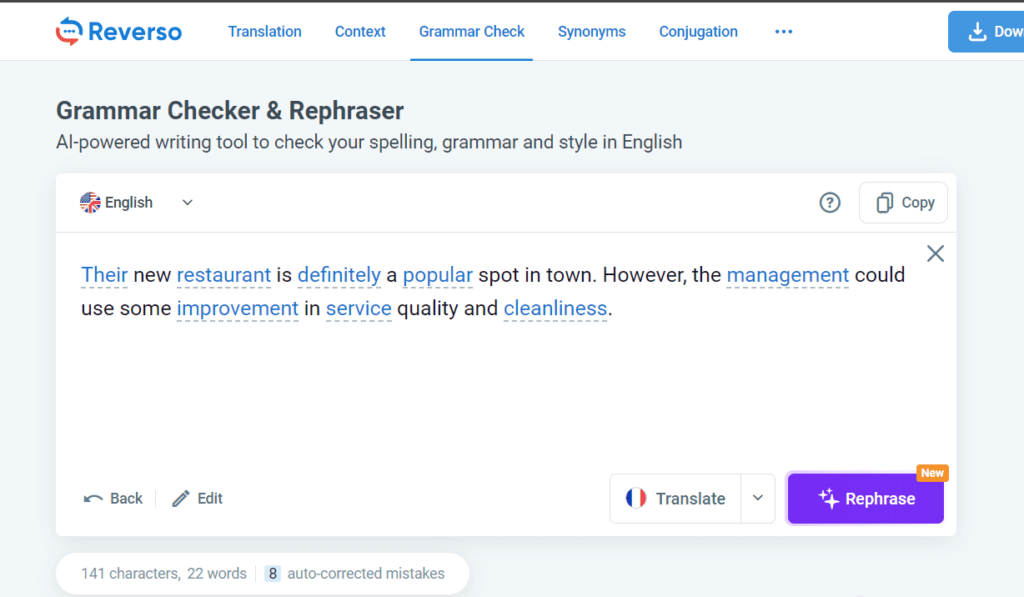Open the ellipsis overflow menu
Screen dimensions: 1024x597
coord(783,32)
